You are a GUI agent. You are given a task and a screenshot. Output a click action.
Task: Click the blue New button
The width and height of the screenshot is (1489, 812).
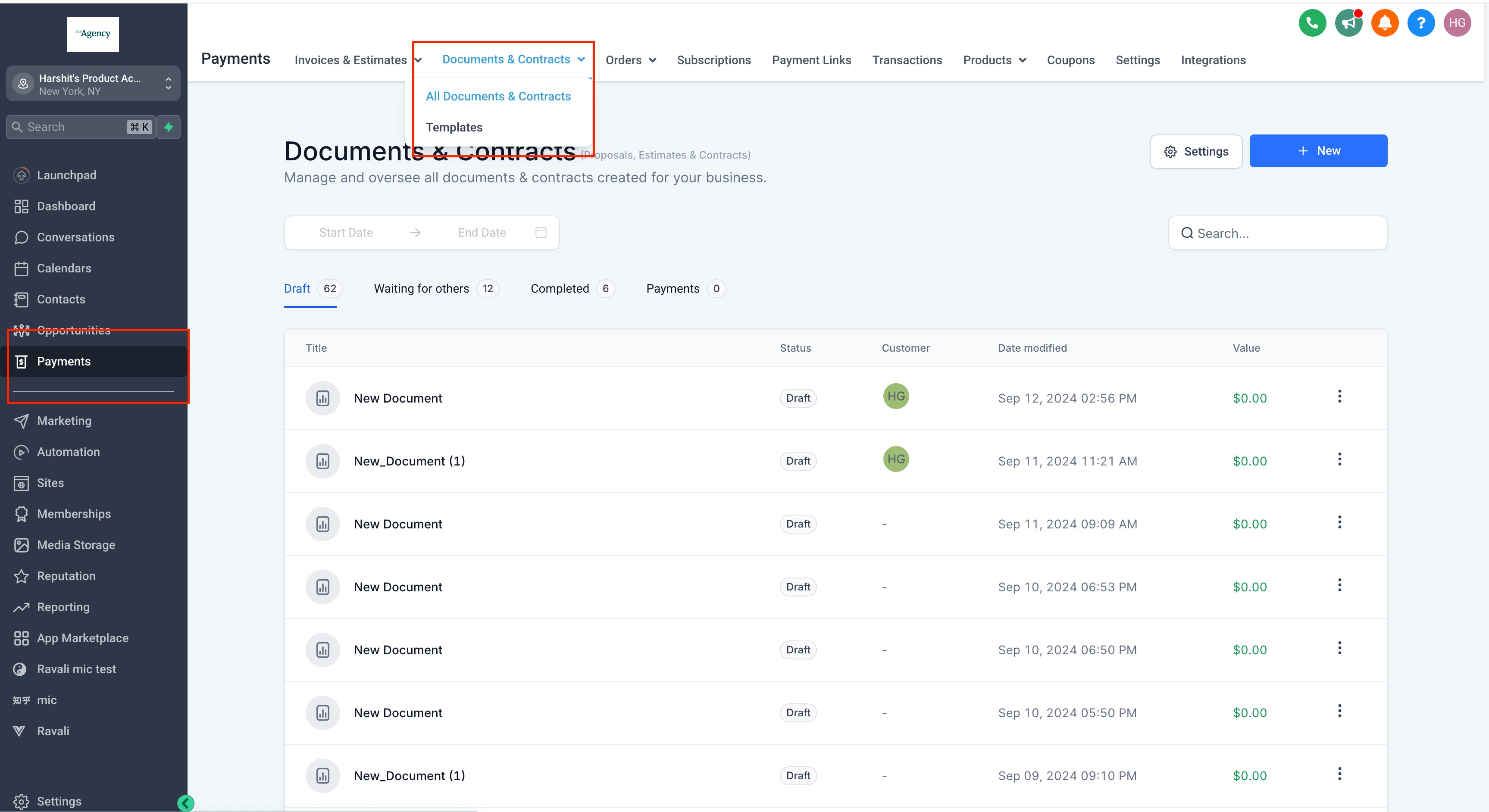pyautogui.click(x=1318, y=151)
